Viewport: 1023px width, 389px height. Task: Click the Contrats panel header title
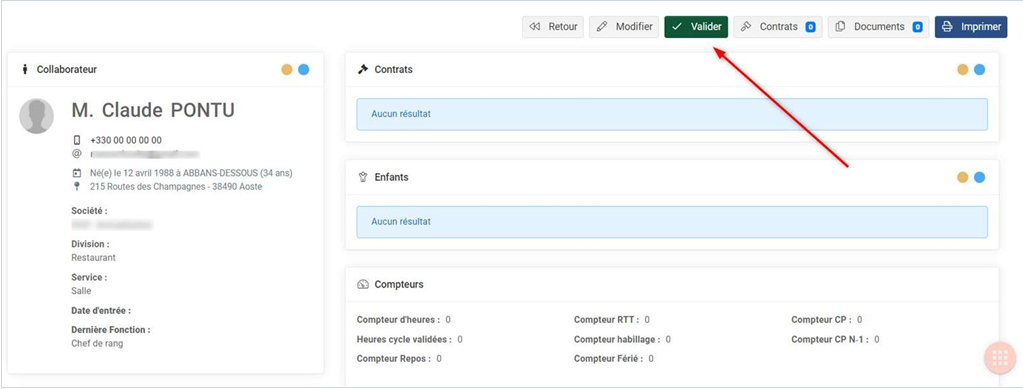(x=393, y=69)
